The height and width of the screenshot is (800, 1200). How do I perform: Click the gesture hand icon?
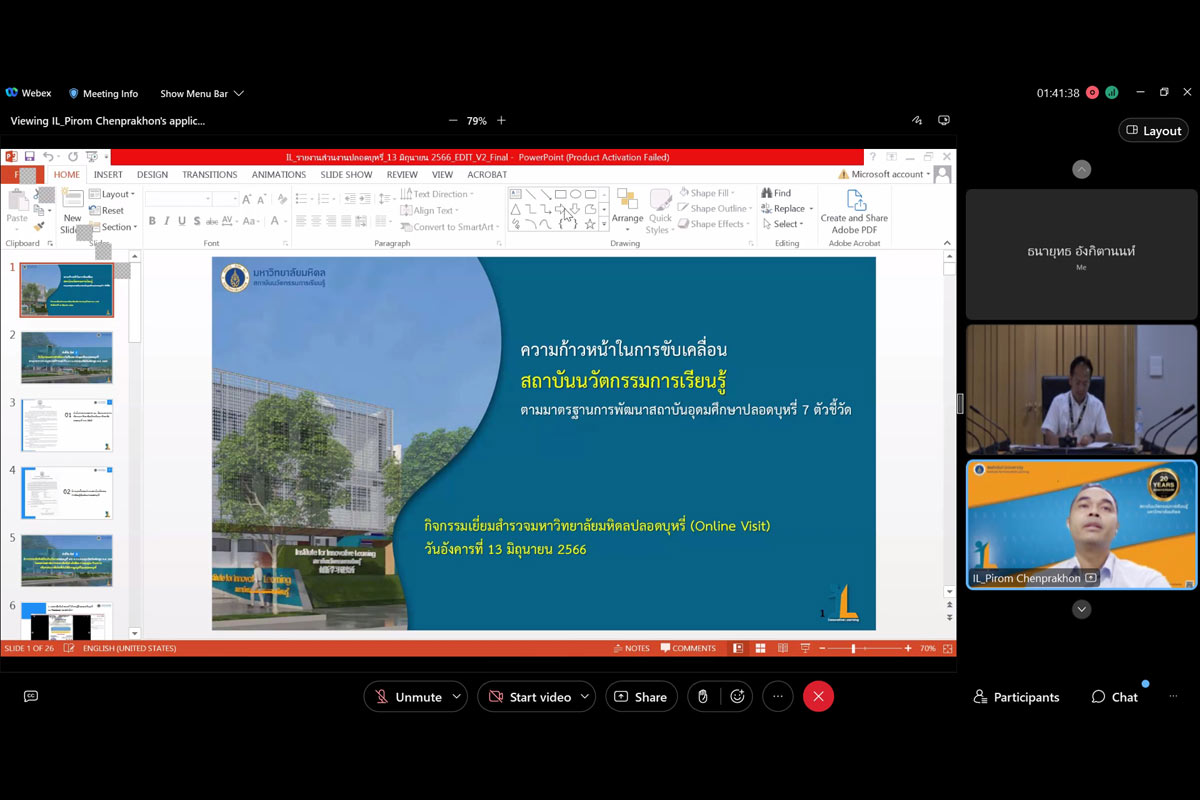pyautogui.click(x=703, y=697)
